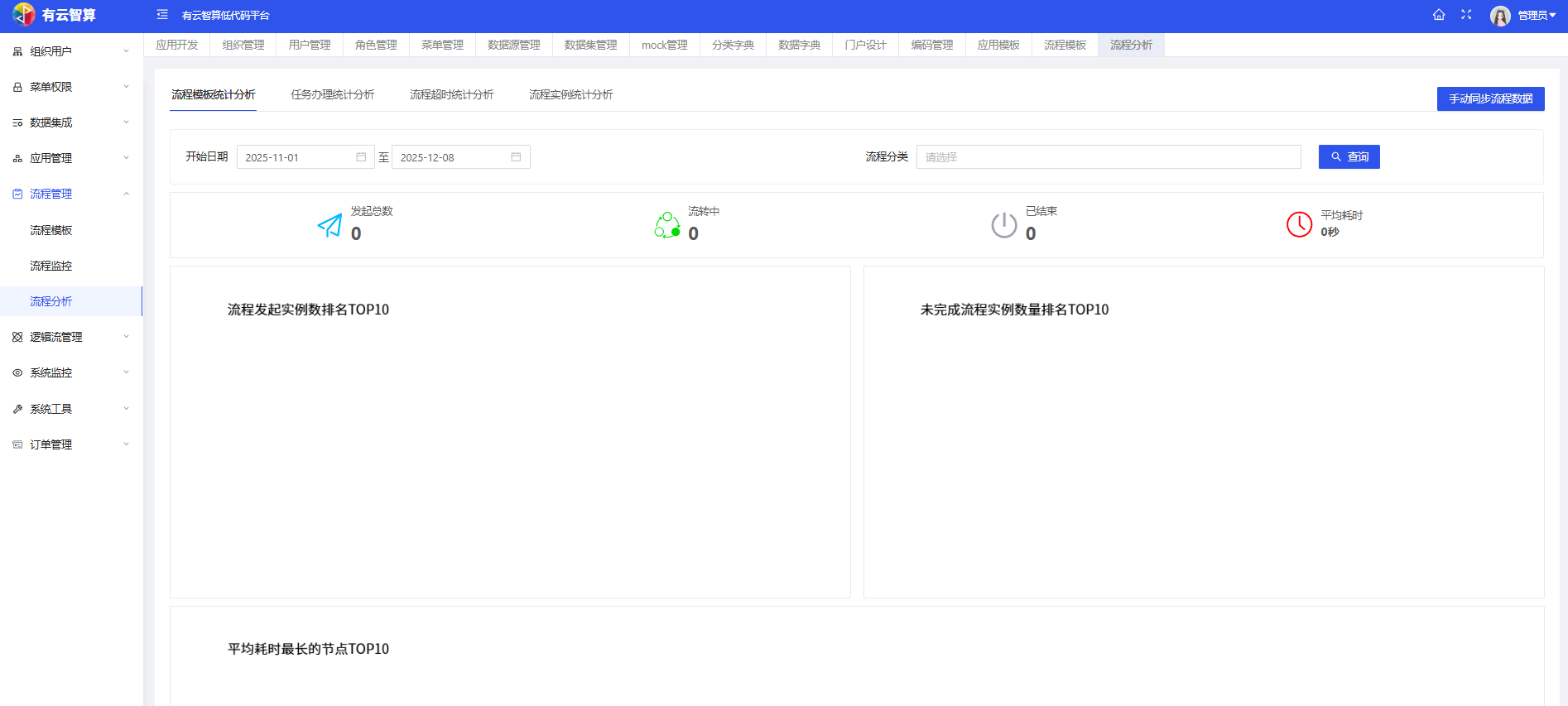
Task: Collapse the 流程管理 sidebar menu
Action: click(x=71, y=194)
